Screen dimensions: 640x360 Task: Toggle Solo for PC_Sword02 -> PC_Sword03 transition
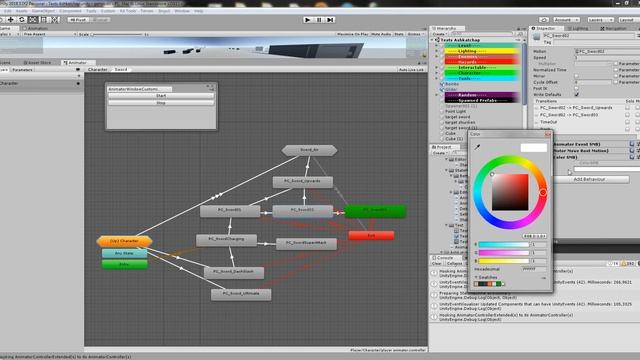coord(627,115)
